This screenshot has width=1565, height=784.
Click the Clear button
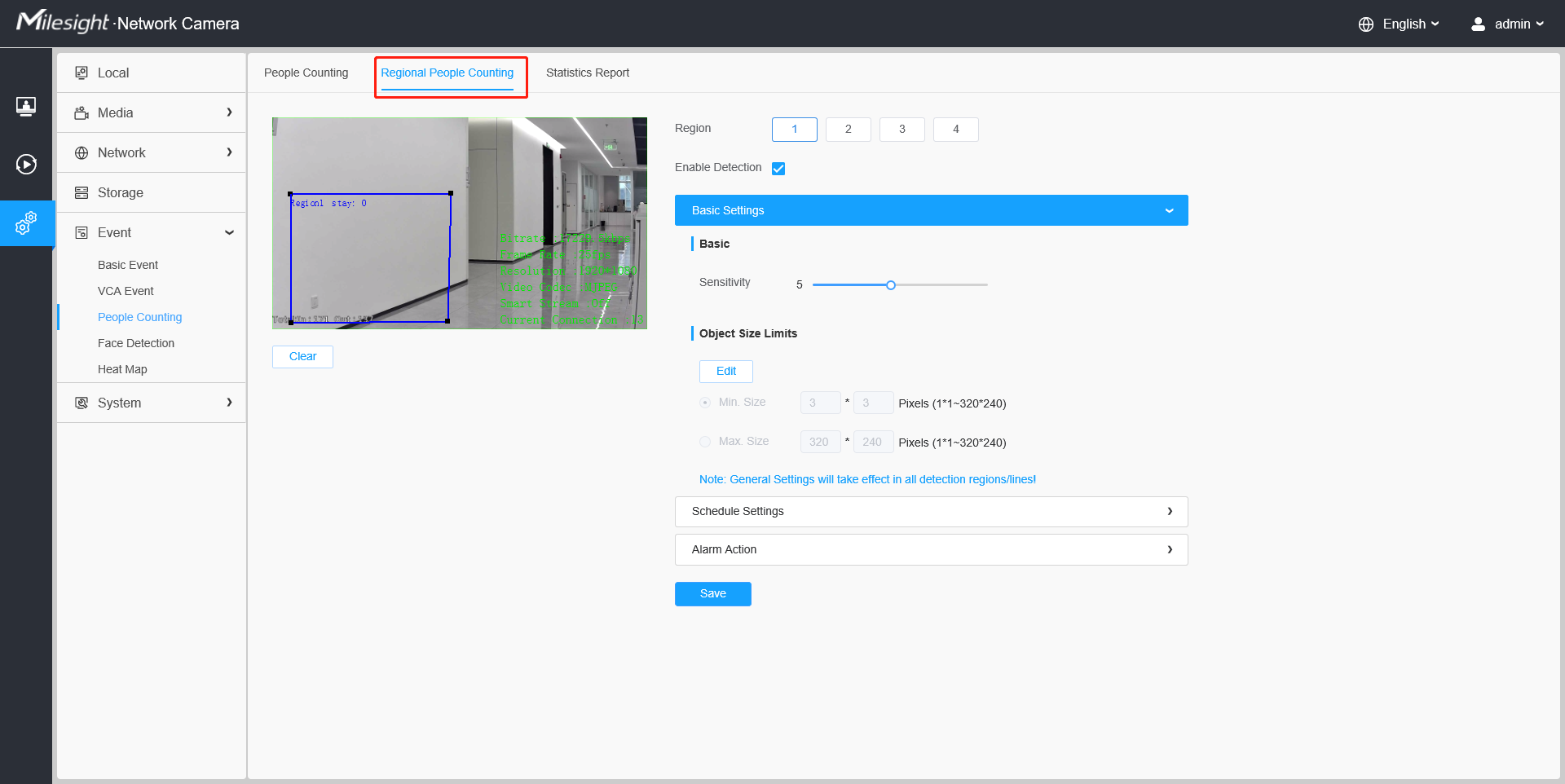coord(302,357)
